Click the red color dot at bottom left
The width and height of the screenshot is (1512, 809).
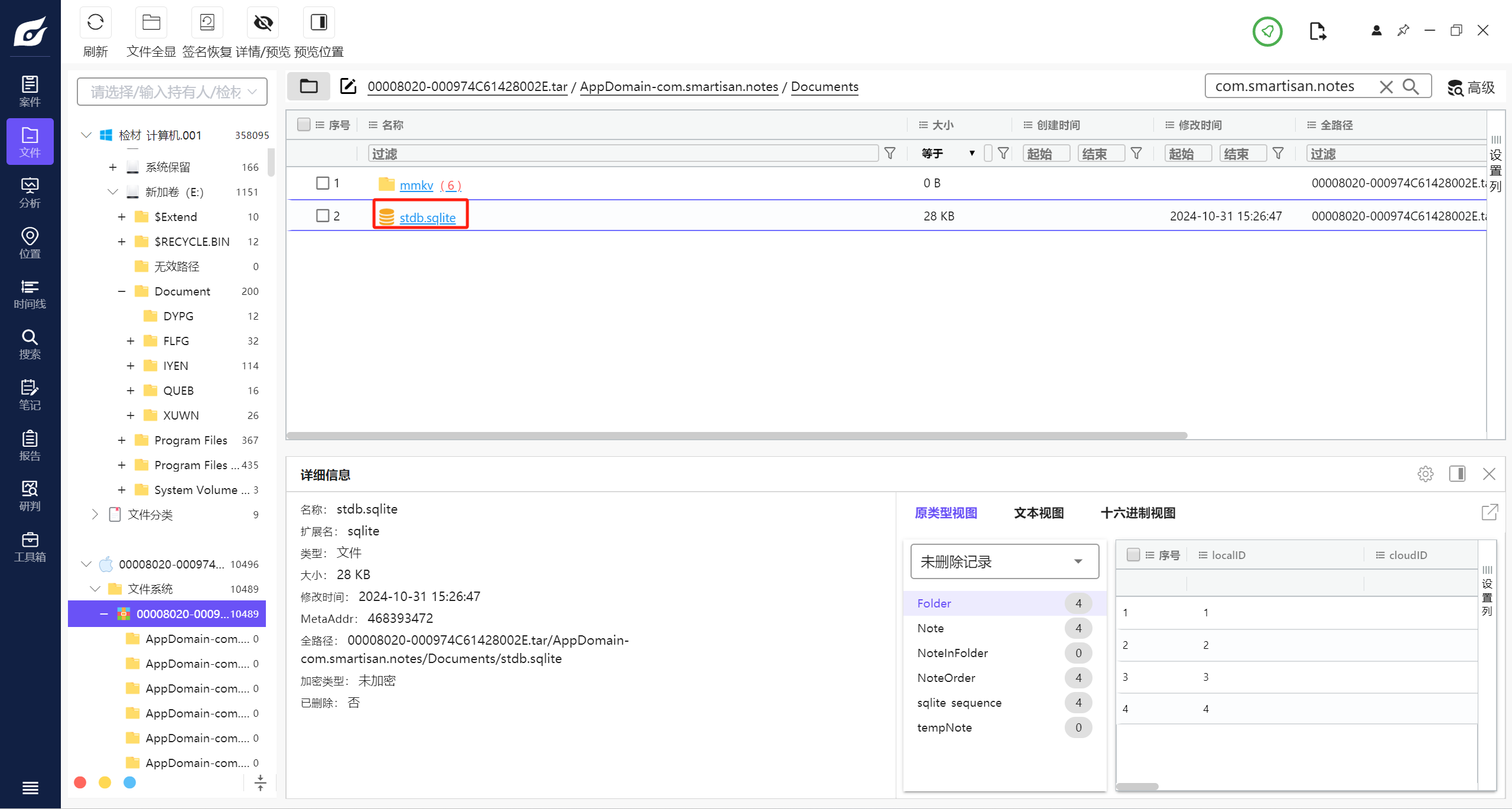tap(80, 782)
